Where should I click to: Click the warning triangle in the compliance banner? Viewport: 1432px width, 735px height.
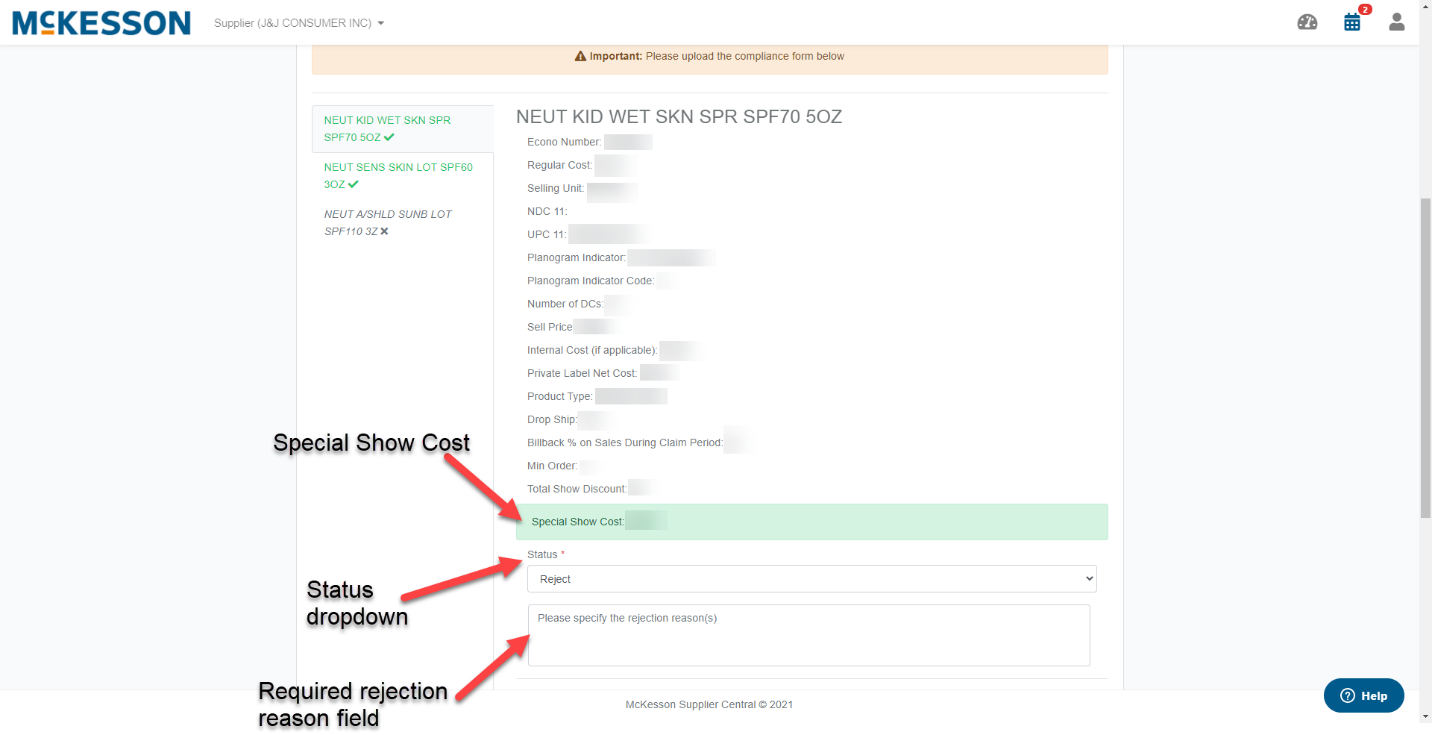point(580,56)
